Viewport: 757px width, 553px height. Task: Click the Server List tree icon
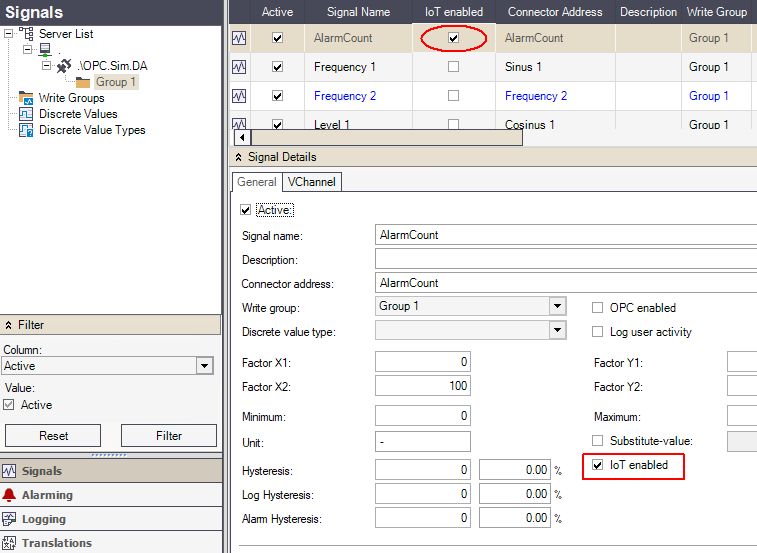(26, 34)
